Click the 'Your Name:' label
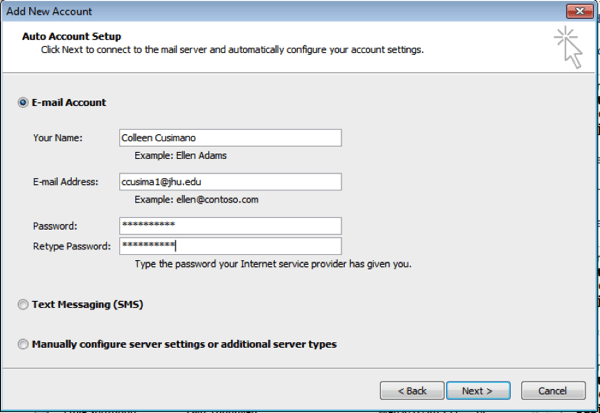600x413 pixels. point(58,138)
